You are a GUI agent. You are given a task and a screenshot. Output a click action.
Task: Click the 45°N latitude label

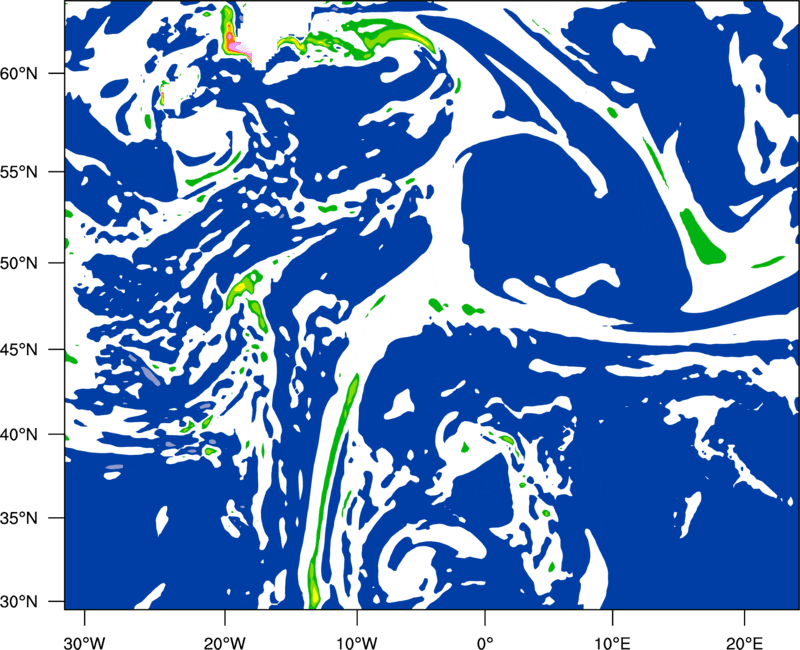click(x=19, y=349)
